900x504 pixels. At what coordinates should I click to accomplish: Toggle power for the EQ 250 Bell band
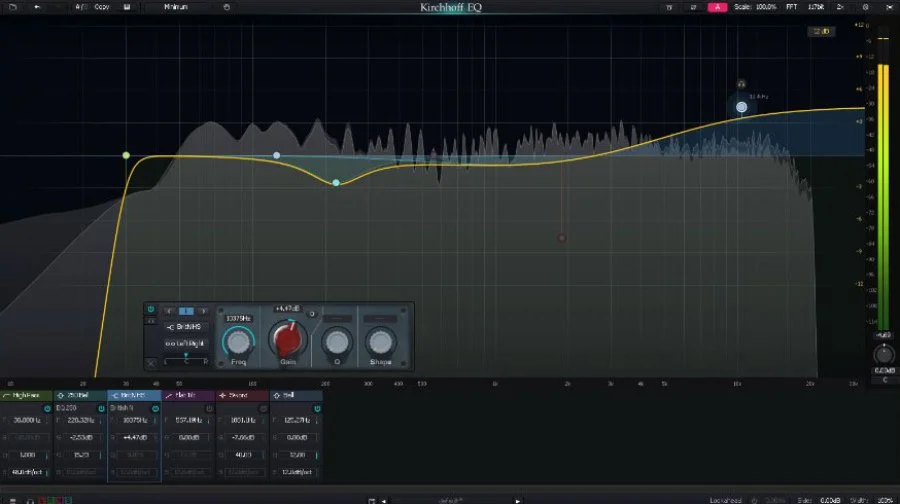tap(101, 409)
